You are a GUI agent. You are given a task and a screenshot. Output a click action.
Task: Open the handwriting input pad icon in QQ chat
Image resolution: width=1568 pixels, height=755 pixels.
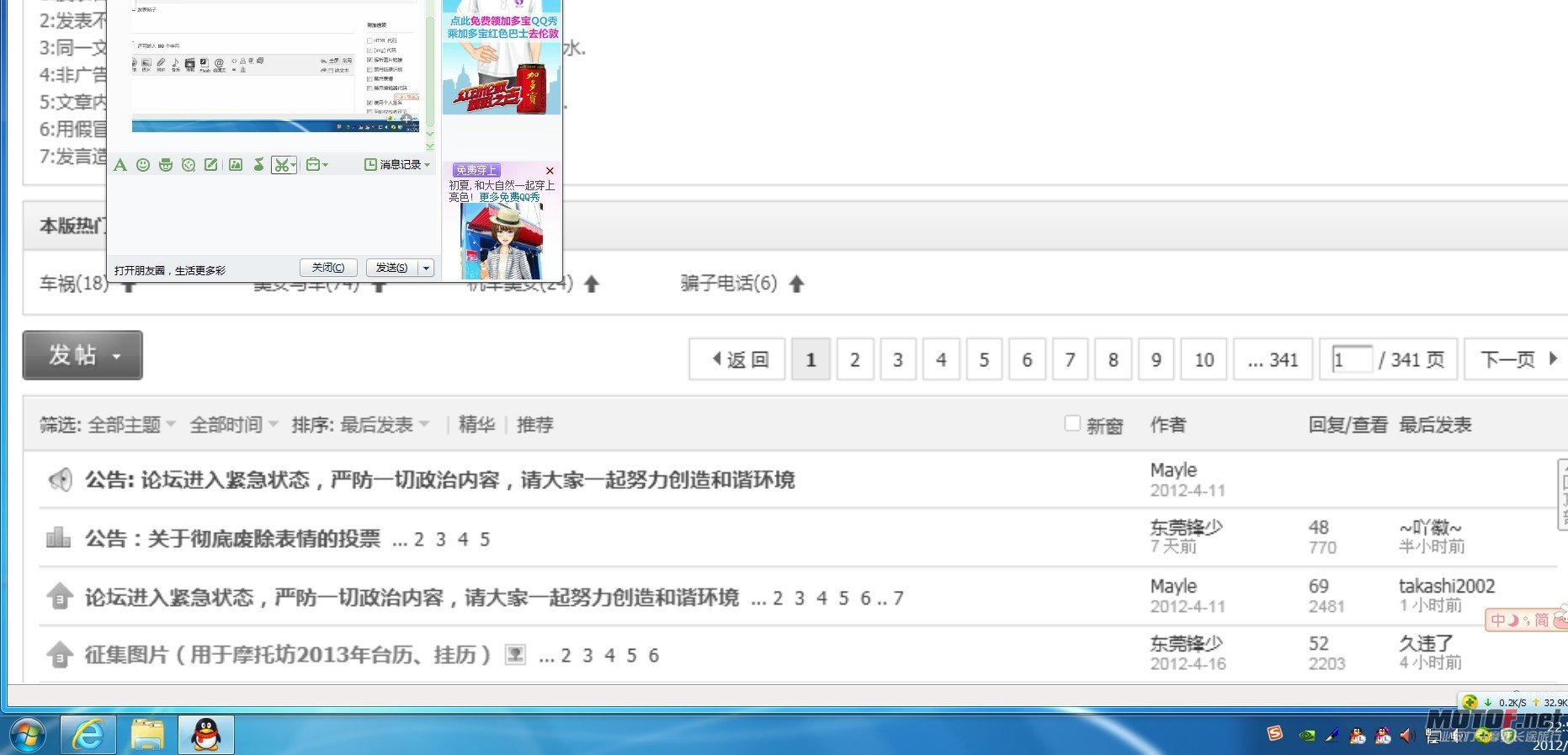coord(211,165)
